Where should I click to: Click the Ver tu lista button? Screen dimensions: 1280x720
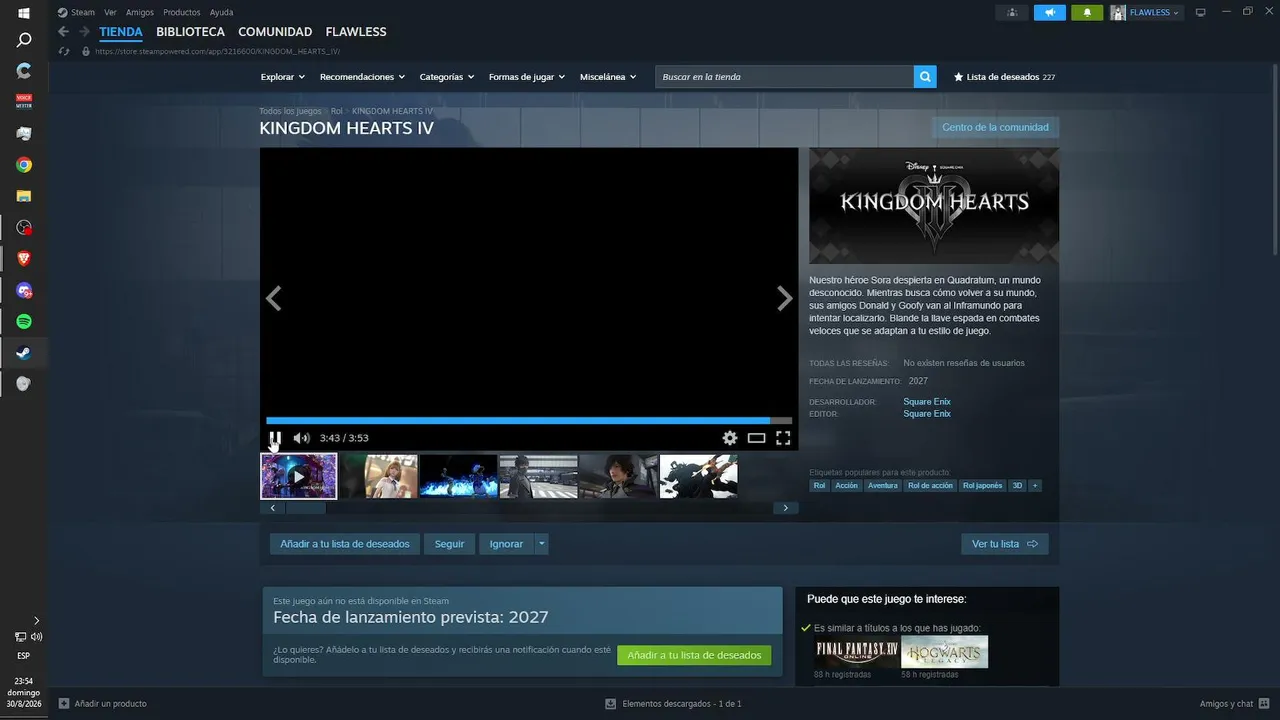click(1005, 544)
